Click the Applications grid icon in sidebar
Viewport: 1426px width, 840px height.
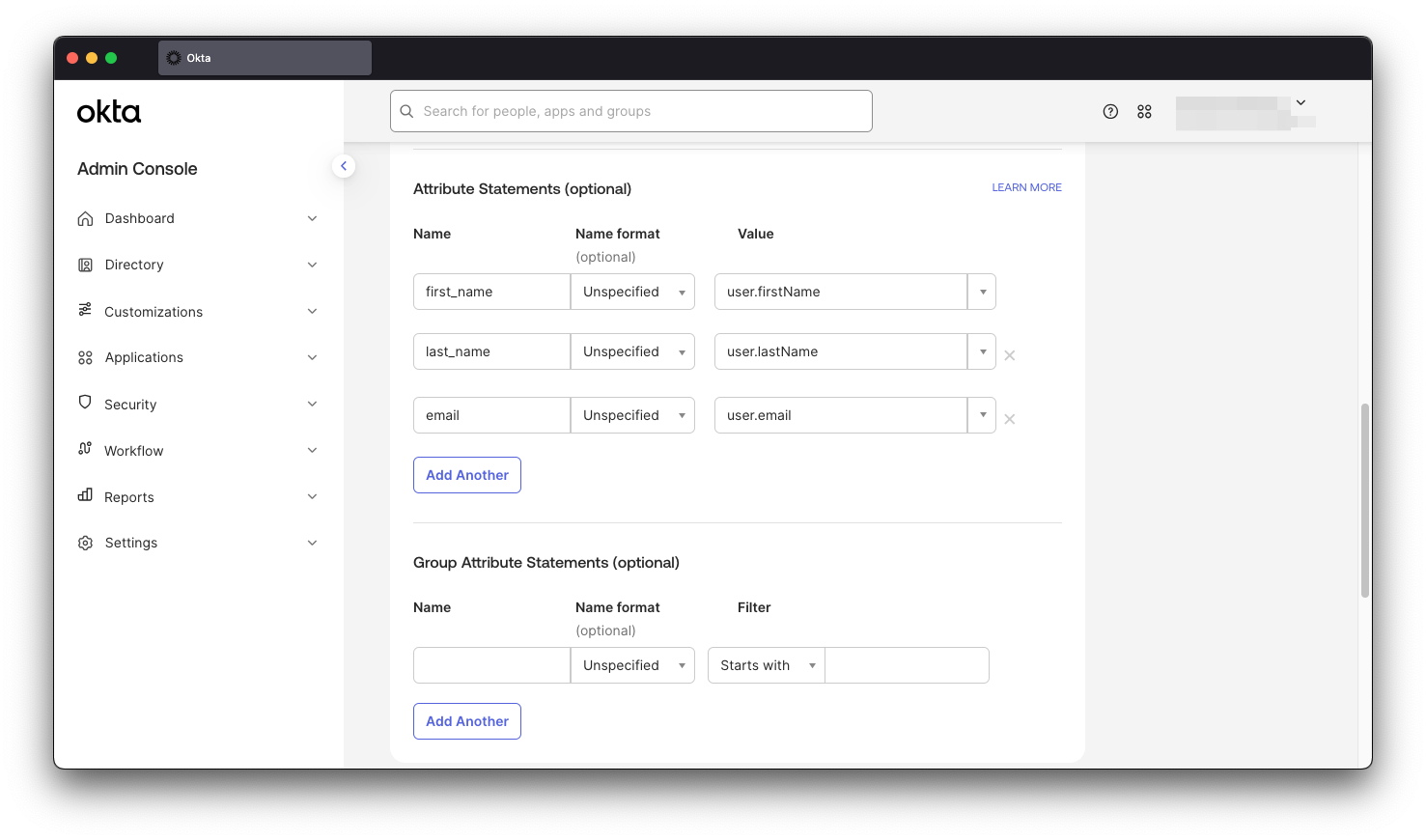coord(85,357)
